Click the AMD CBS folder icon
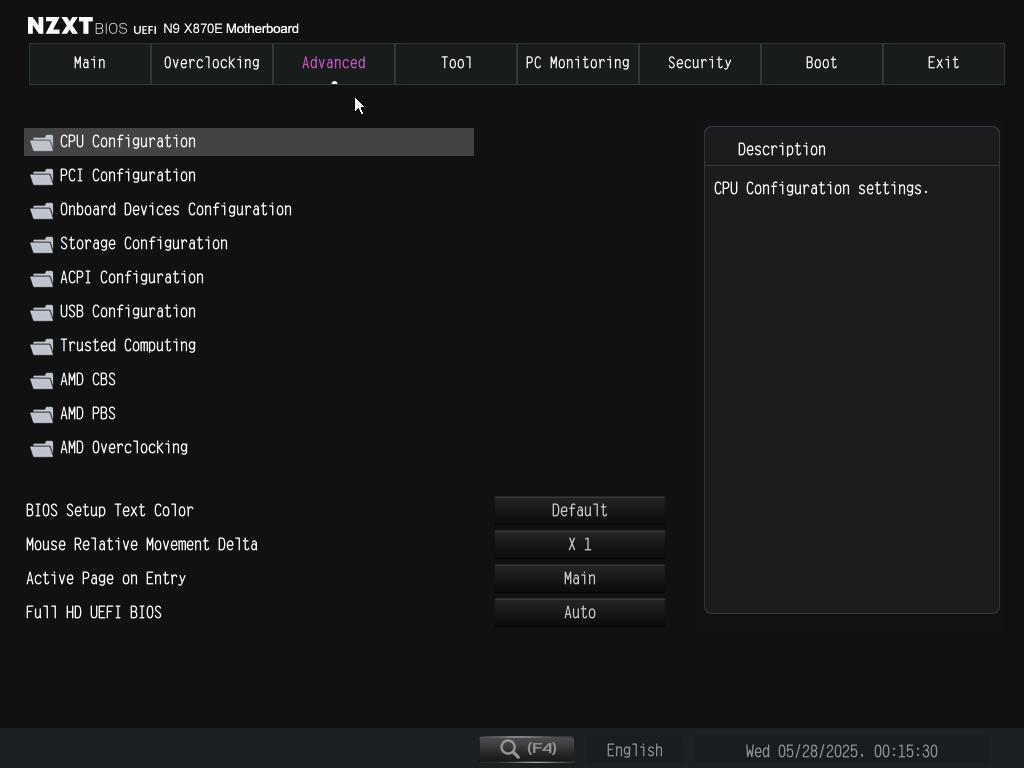Viewport: 1024px width, 768px height. click(x=42, y=380)
